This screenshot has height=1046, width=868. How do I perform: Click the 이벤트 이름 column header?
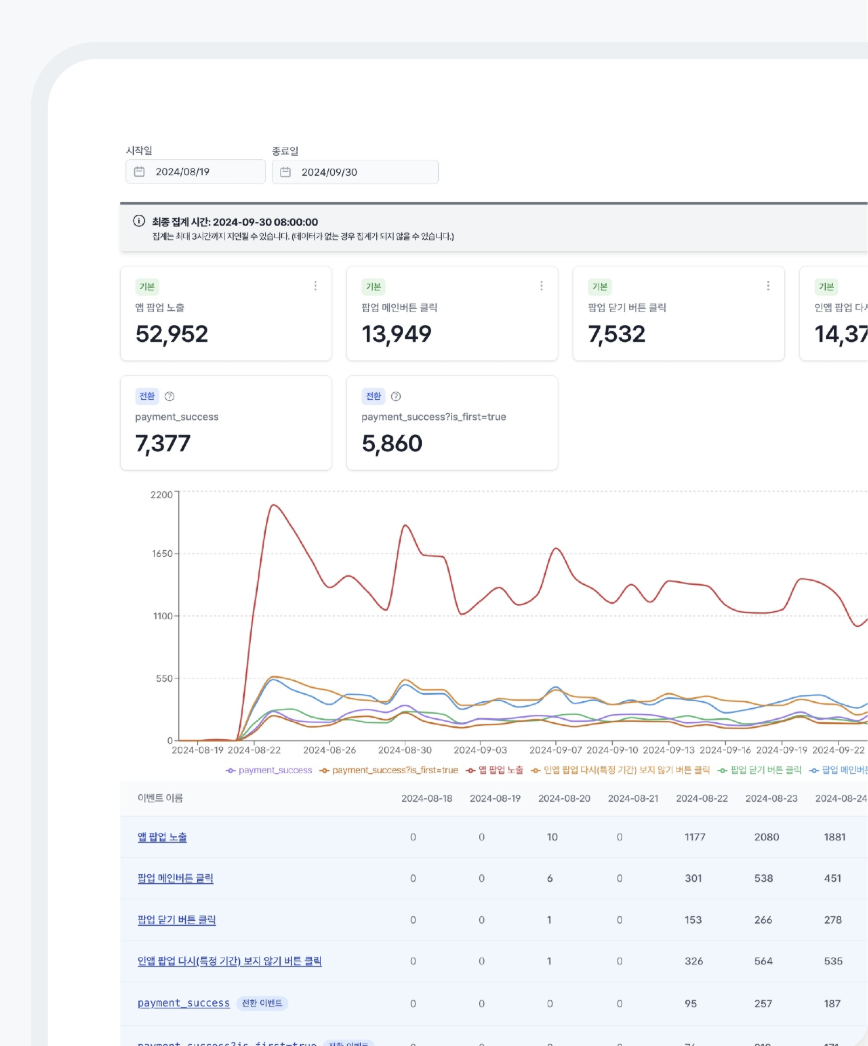click(x=160, y=798)
